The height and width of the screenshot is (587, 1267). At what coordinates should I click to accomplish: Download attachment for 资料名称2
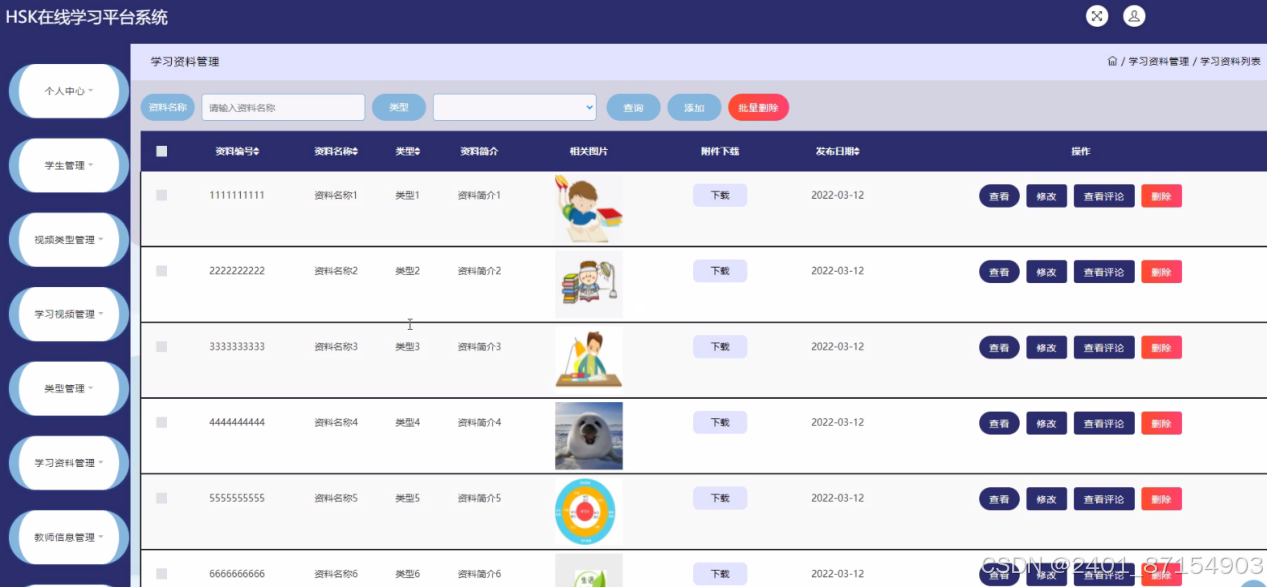pyautogui.click(x=720, y=271)
